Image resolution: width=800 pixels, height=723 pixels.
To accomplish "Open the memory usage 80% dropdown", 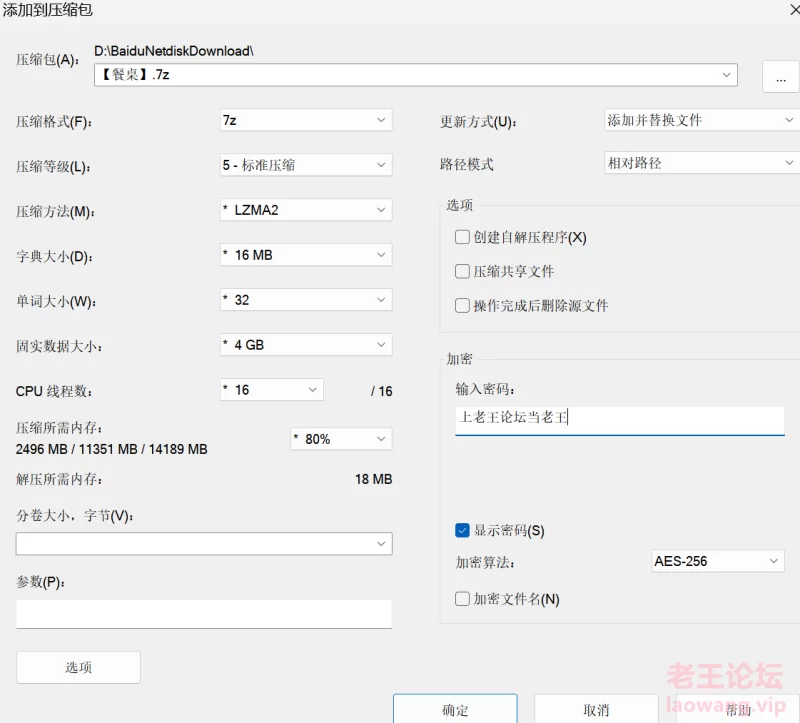I will coord(341,439).
